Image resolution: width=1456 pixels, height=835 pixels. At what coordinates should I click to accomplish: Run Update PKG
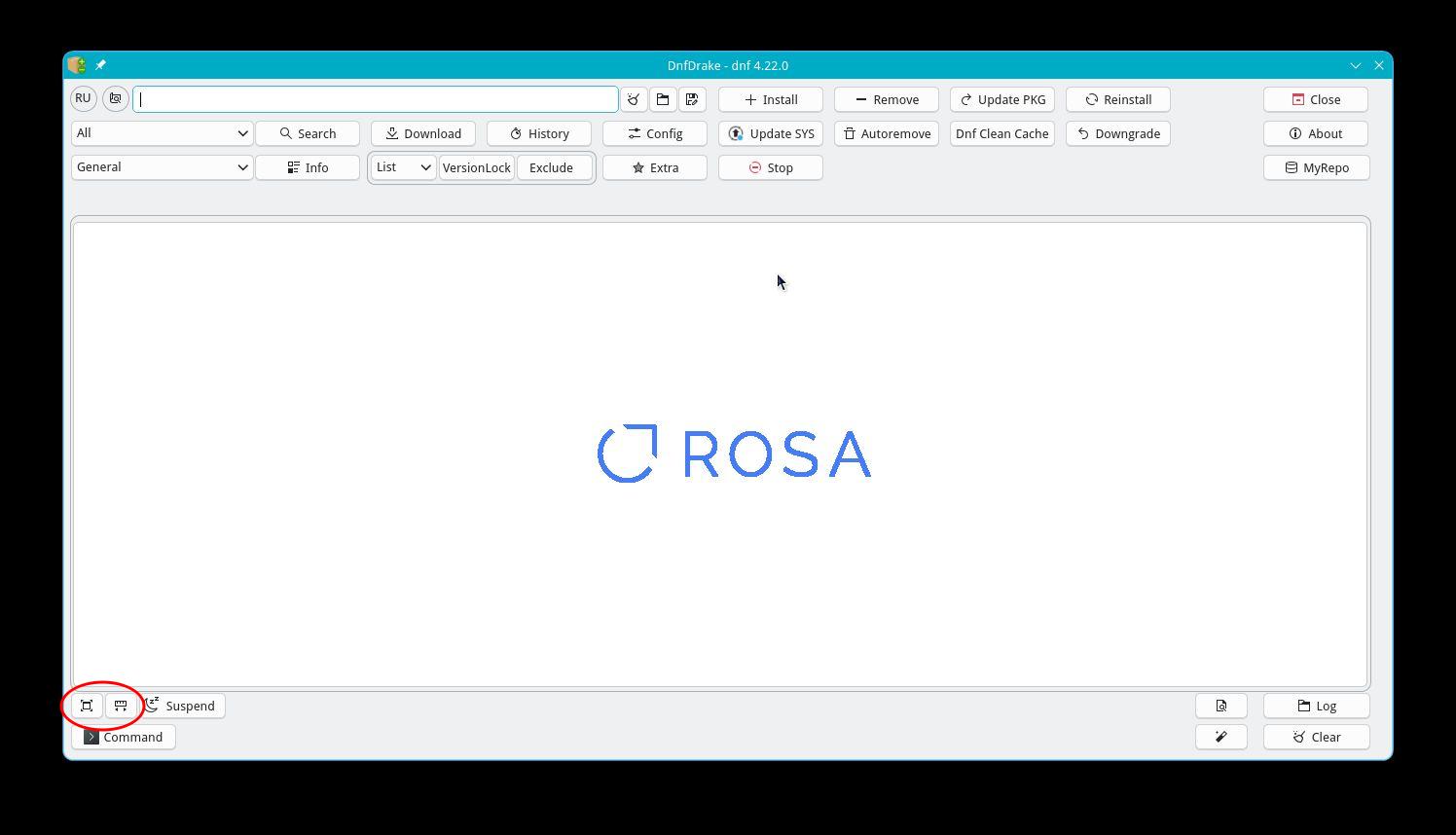[1002, 99]
